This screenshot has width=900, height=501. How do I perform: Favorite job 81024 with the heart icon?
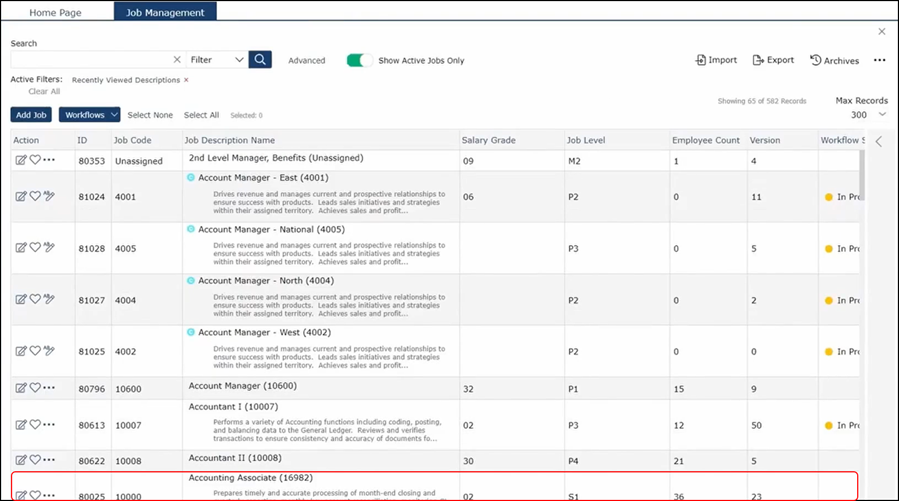(35, 198)
